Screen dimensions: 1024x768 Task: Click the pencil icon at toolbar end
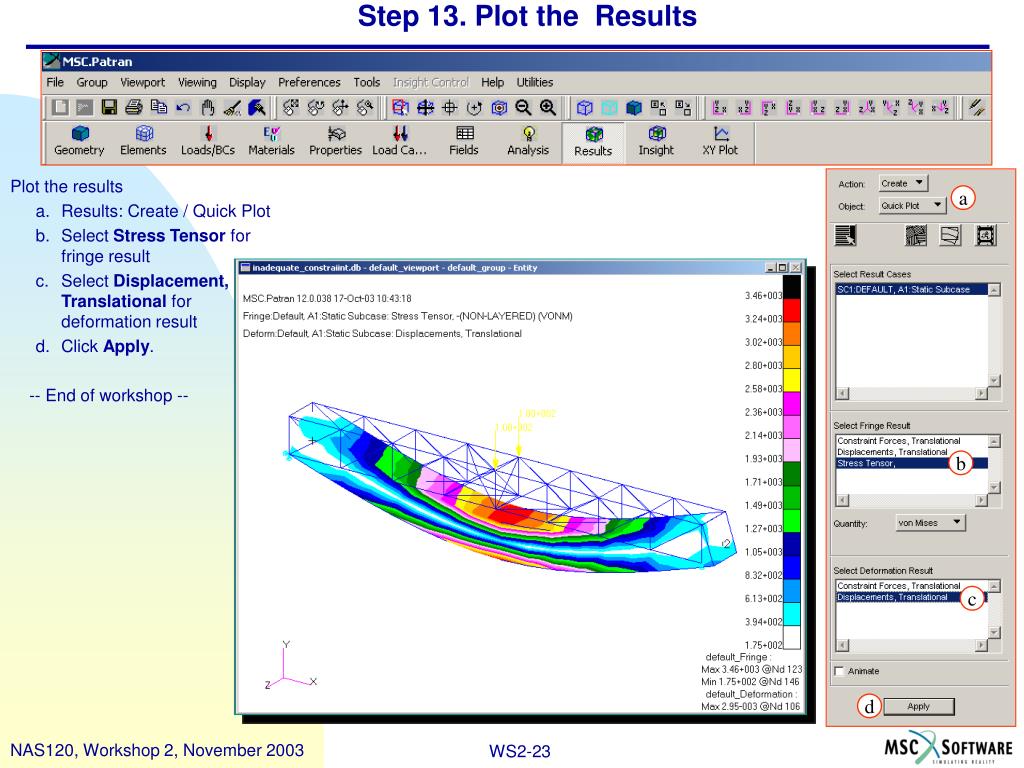pyautogui.click(x=977, y=108)
